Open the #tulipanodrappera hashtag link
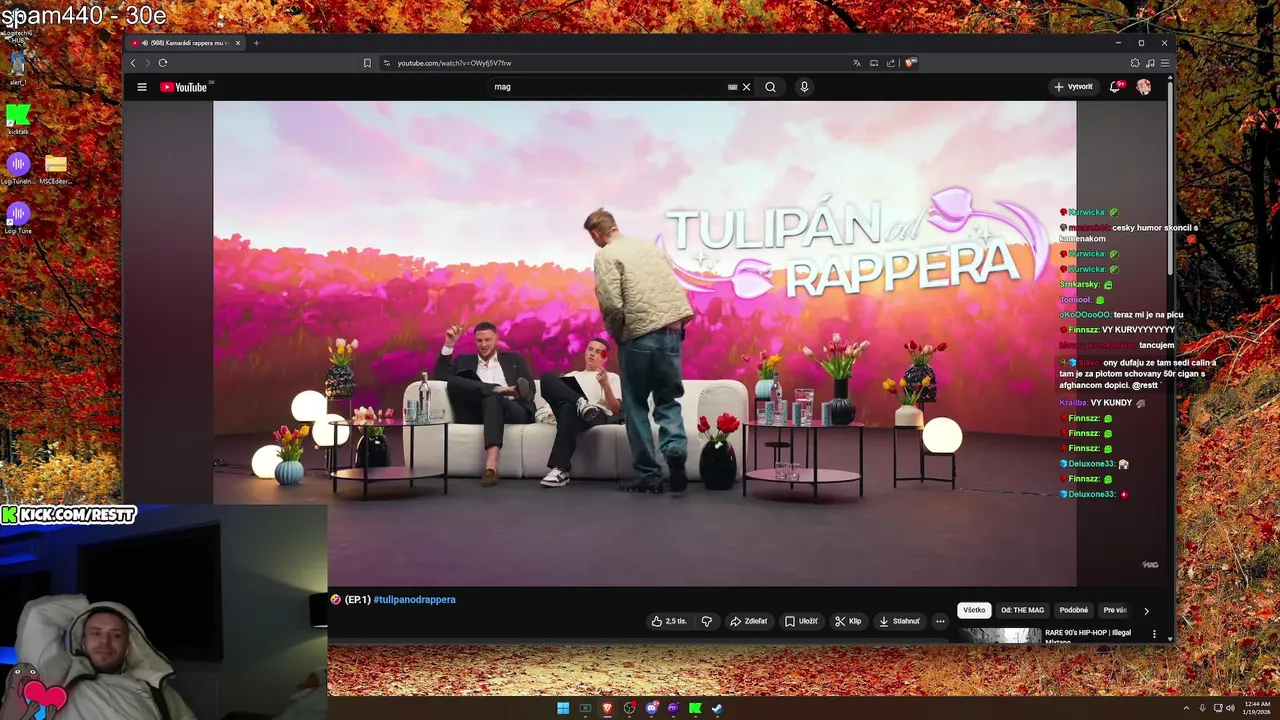The image size is (1280, 720). pos(414,600)
